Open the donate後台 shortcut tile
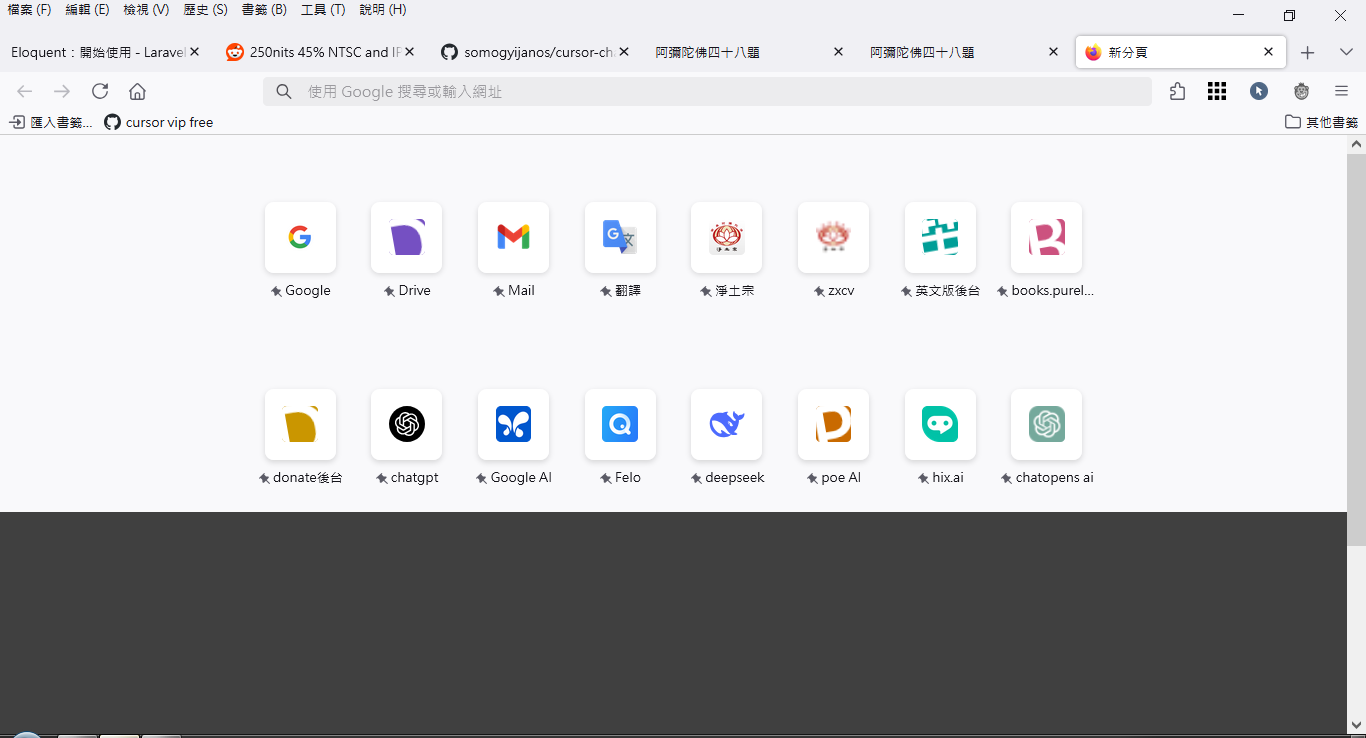The height and width of the screenshot is (738, 1366). click(300, 425)
